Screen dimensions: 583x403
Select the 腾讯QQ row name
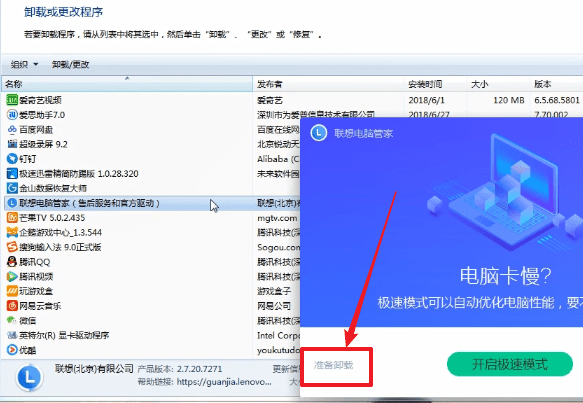pos(35,262)
